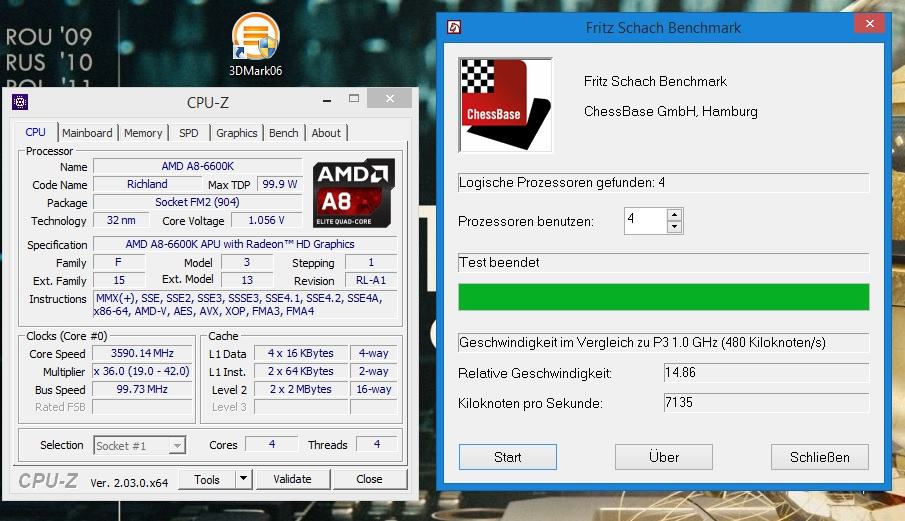Image resolution: width=905 pixels, height=521 pixels.
Task: Open the Tools dropdown arrow
Action: pos(244,479)
